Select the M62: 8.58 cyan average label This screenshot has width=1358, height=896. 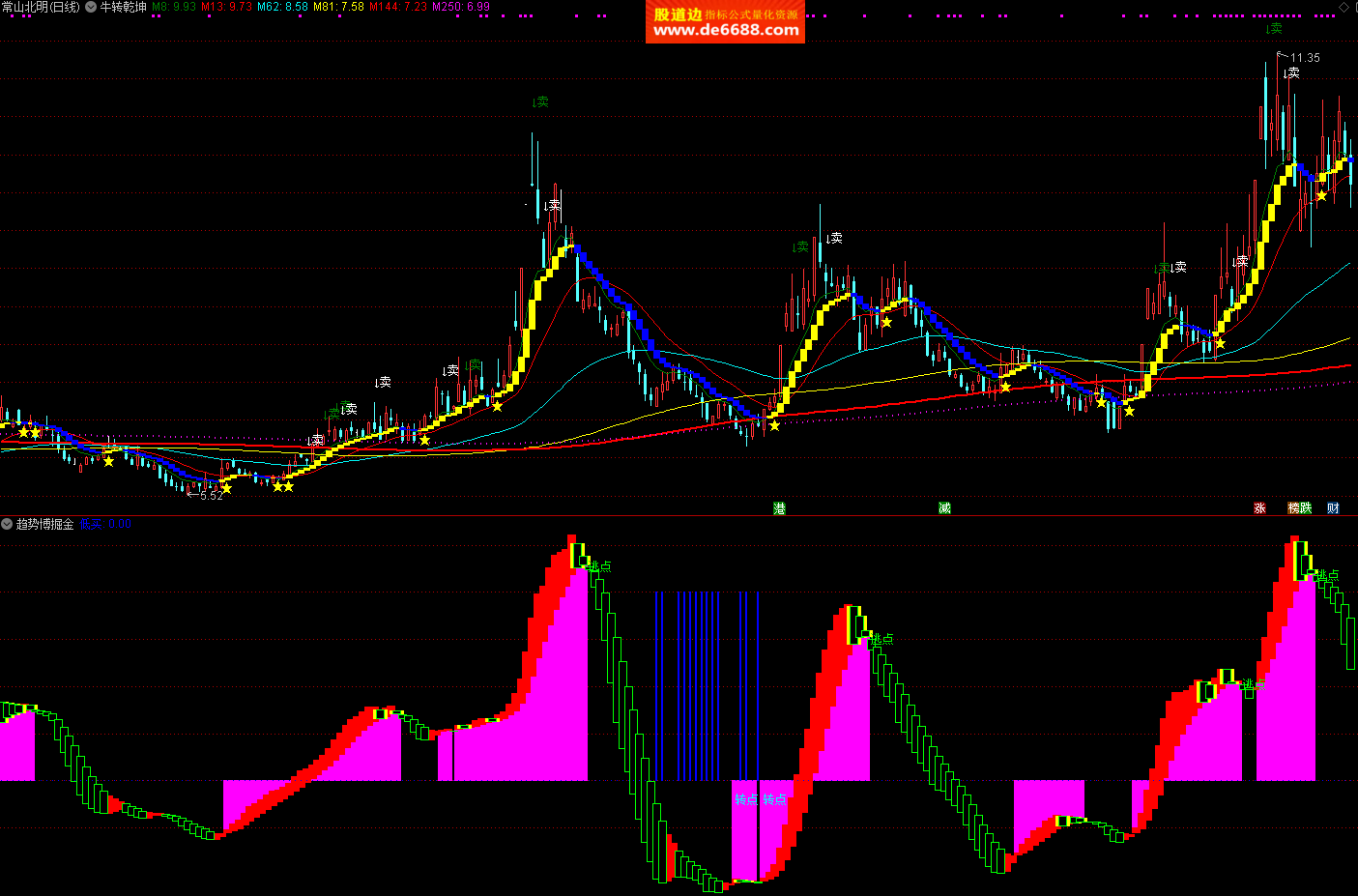click(282, 7)
